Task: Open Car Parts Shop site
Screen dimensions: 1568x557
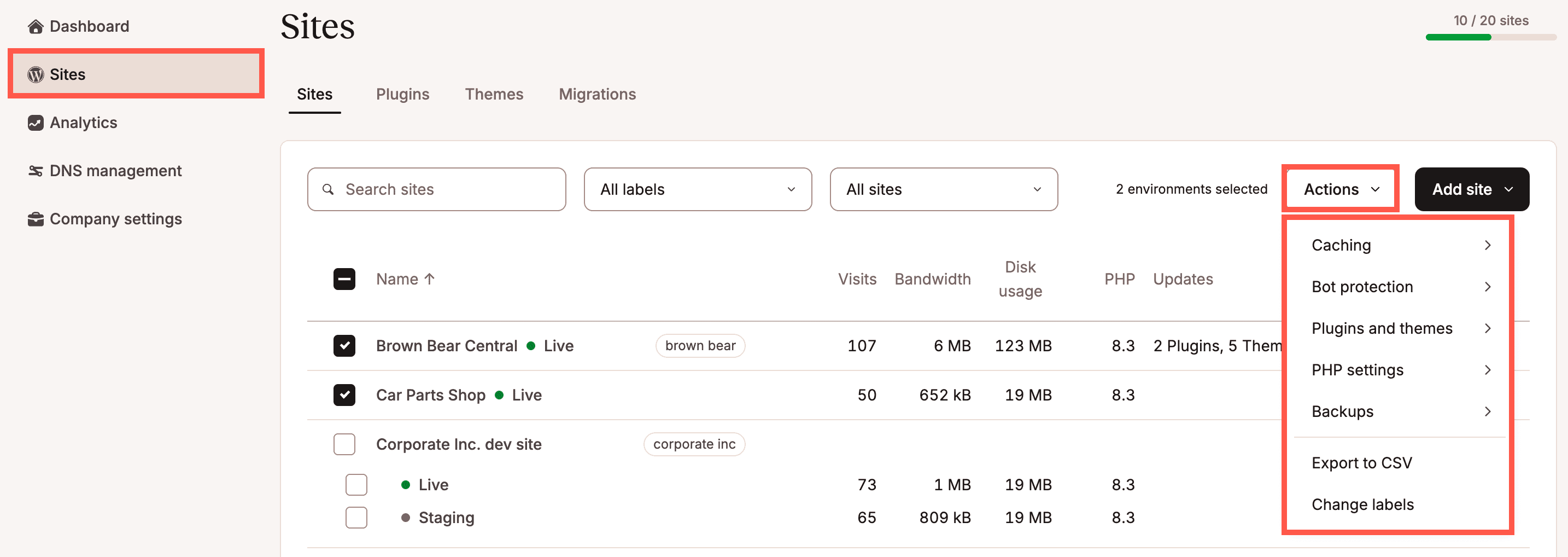Action: pos(430,395)
